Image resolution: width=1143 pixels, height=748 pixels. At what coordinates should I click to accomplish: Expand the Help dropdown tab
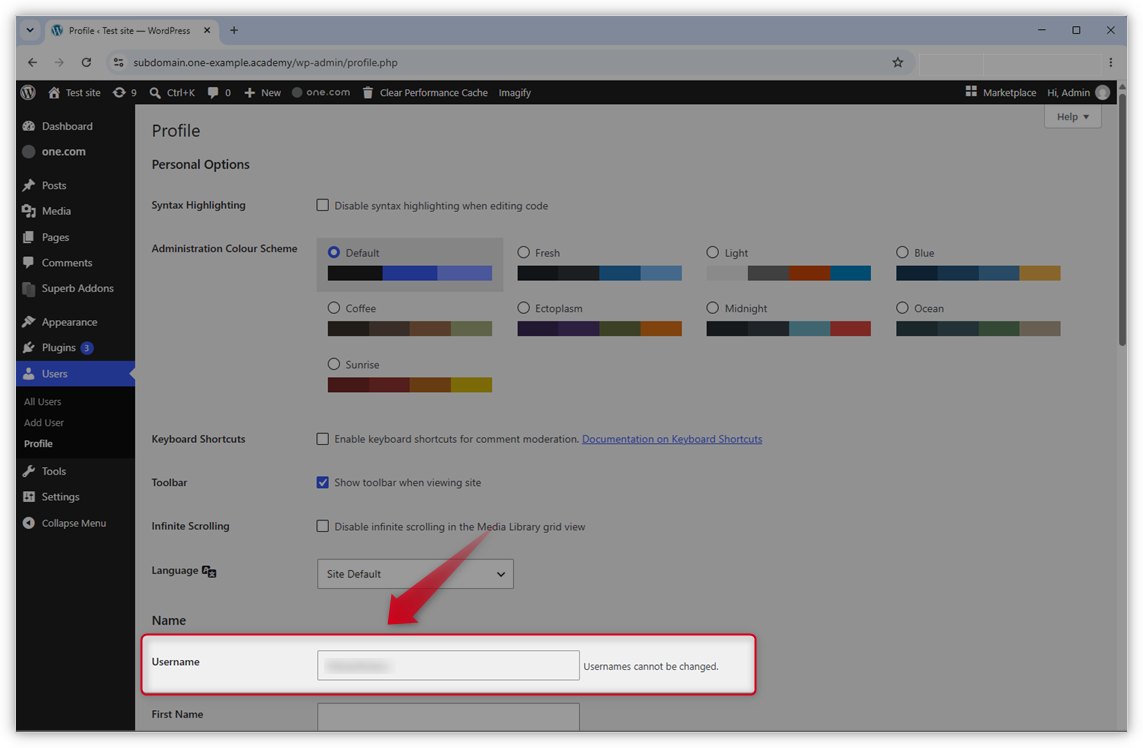tap(1072, 117)
